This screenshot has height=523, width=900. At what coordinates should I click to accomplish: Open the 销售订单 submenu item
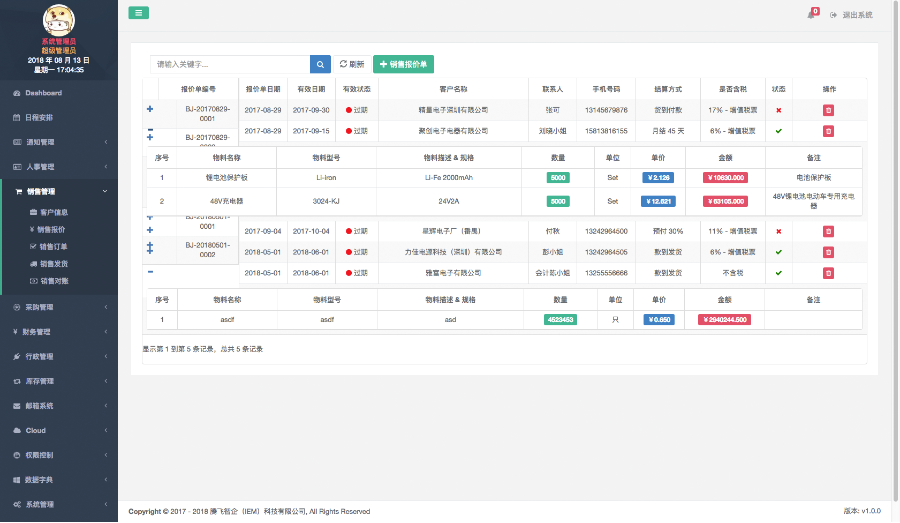pyautogui.click(x=54, y=246)
